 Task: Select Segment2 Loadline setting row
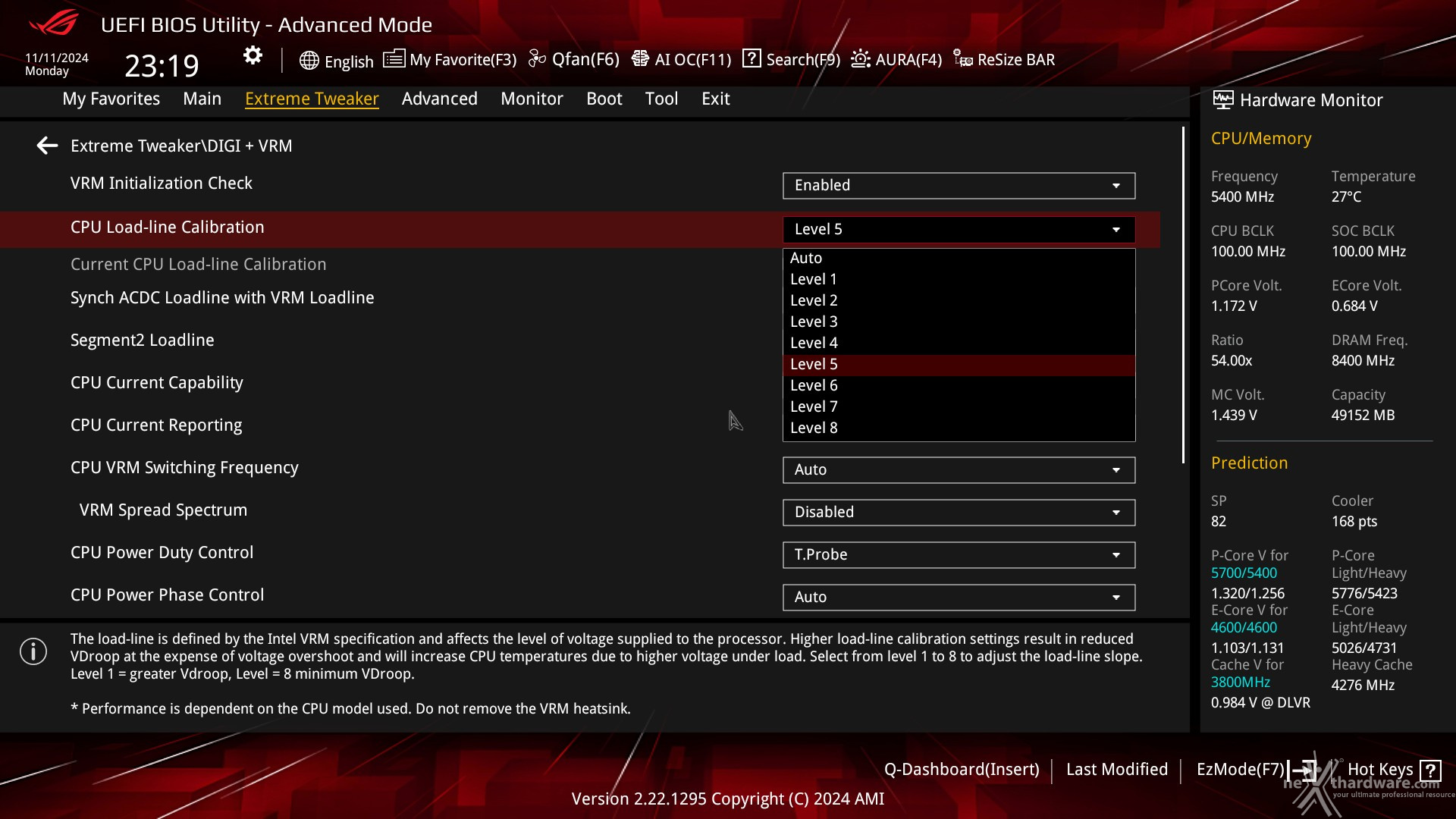click(143, 340)
